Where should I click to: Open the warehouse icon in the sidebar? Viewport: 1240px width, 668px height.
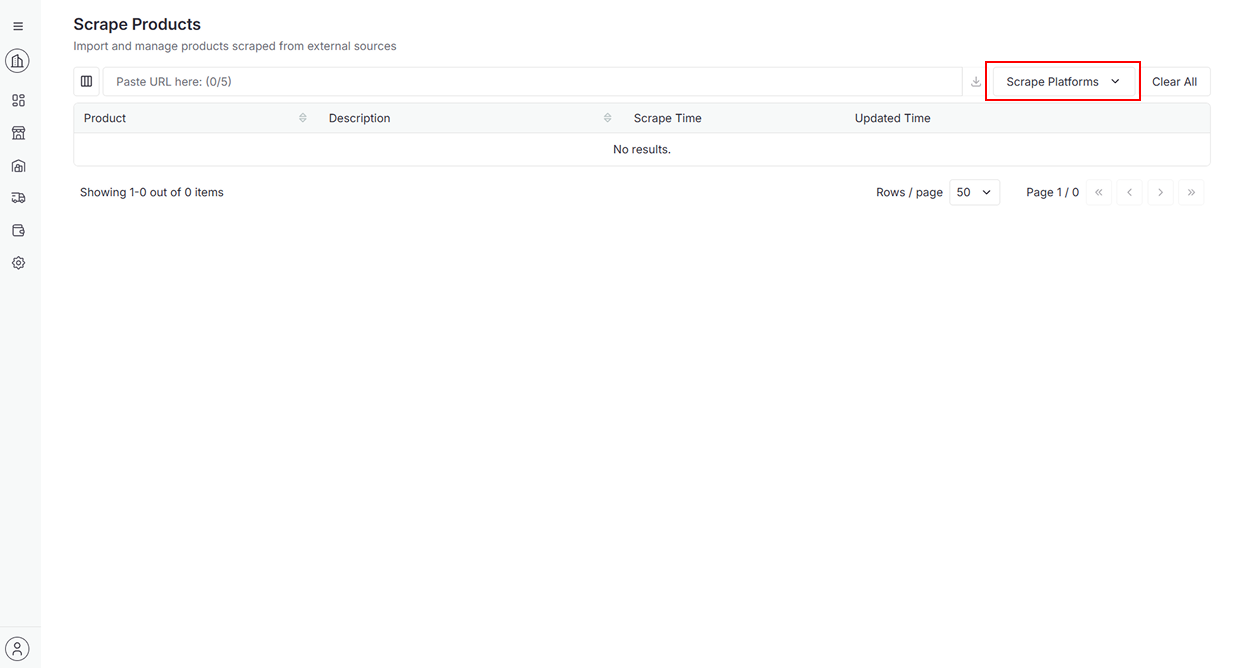coord(18,166)
